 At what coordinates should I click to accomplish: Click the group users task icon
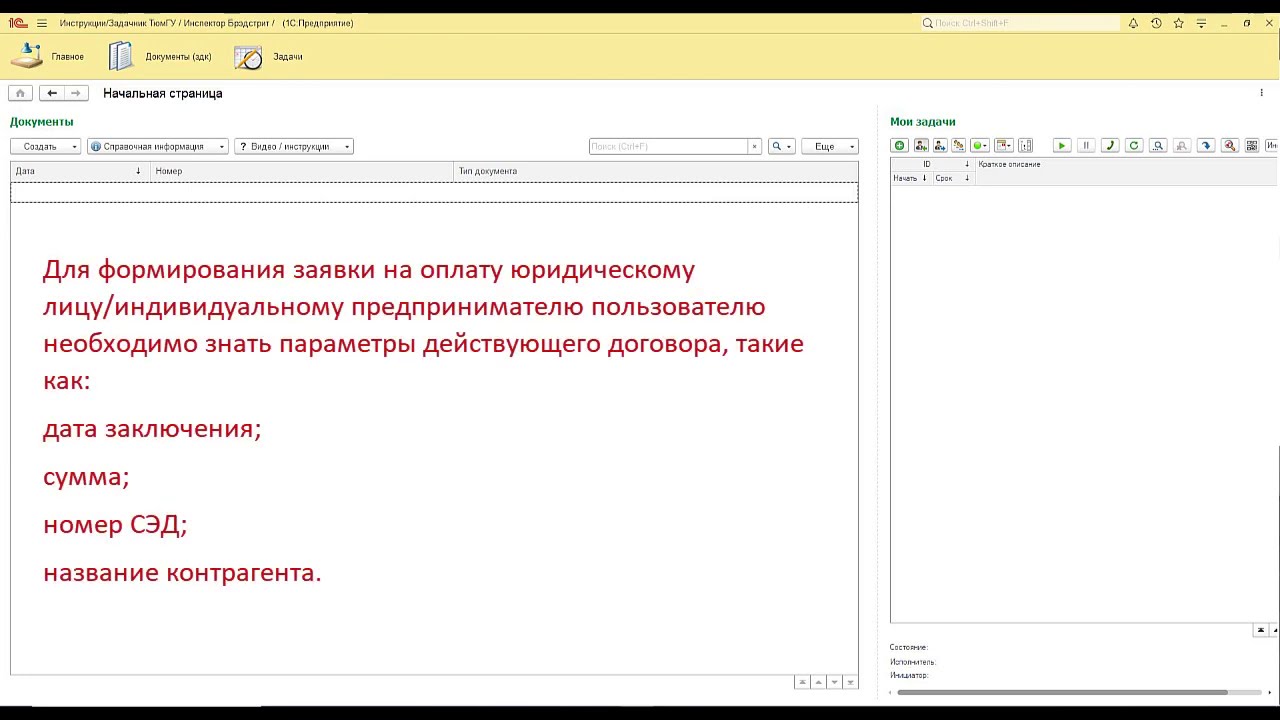coord(958,146)
